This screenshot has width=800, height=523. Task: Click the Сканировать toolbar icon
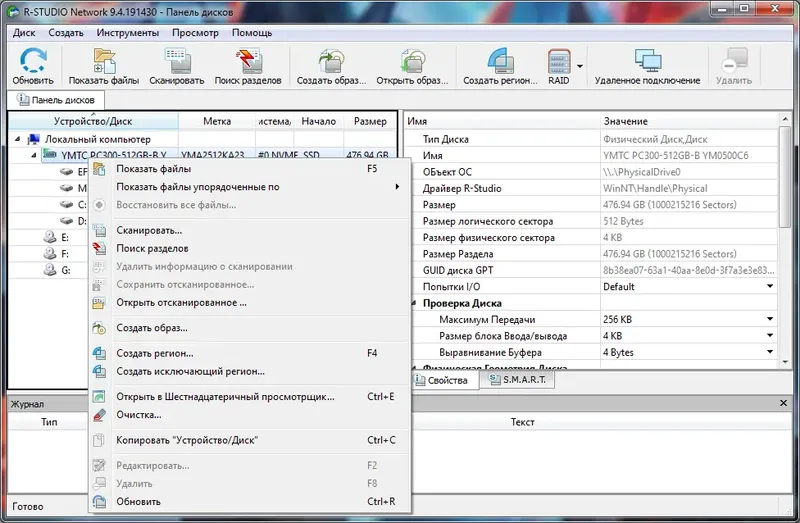click(177, 66)
